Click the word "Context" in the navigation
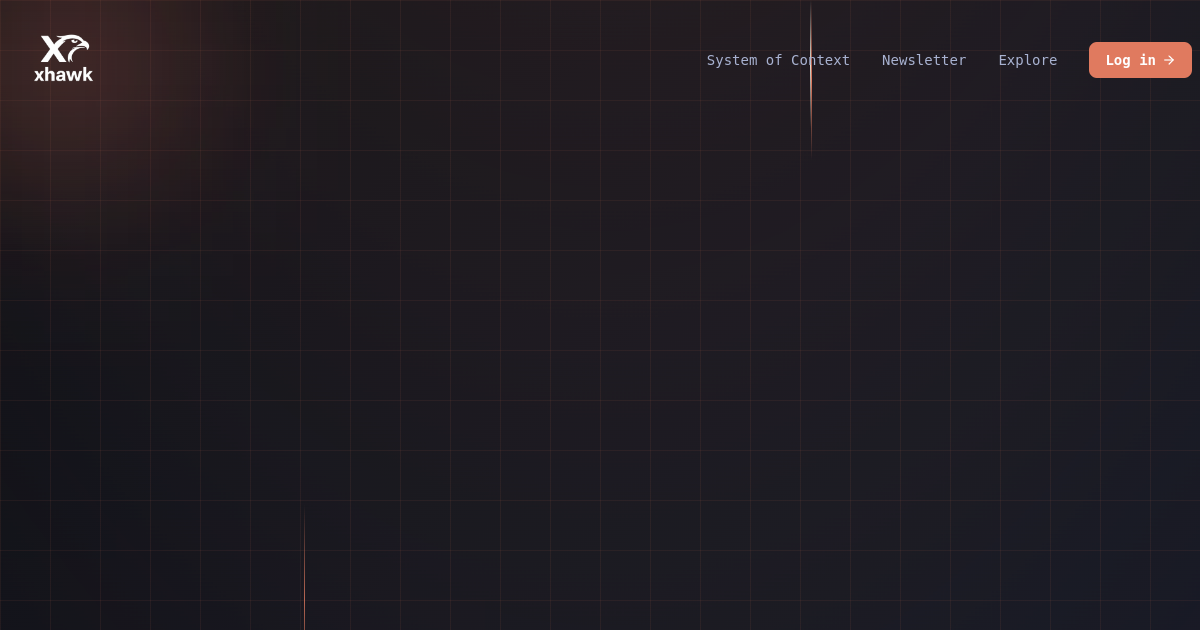 (821, 60)
